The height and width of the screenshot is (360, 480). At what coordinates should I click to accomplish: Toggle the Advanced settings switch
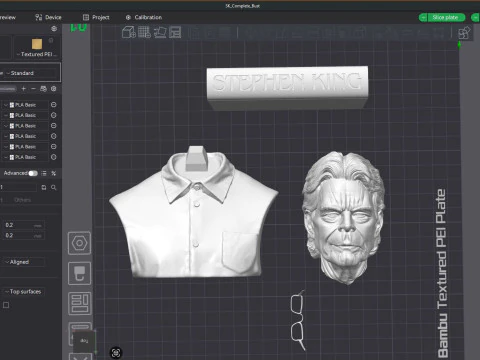pos(33,173)
